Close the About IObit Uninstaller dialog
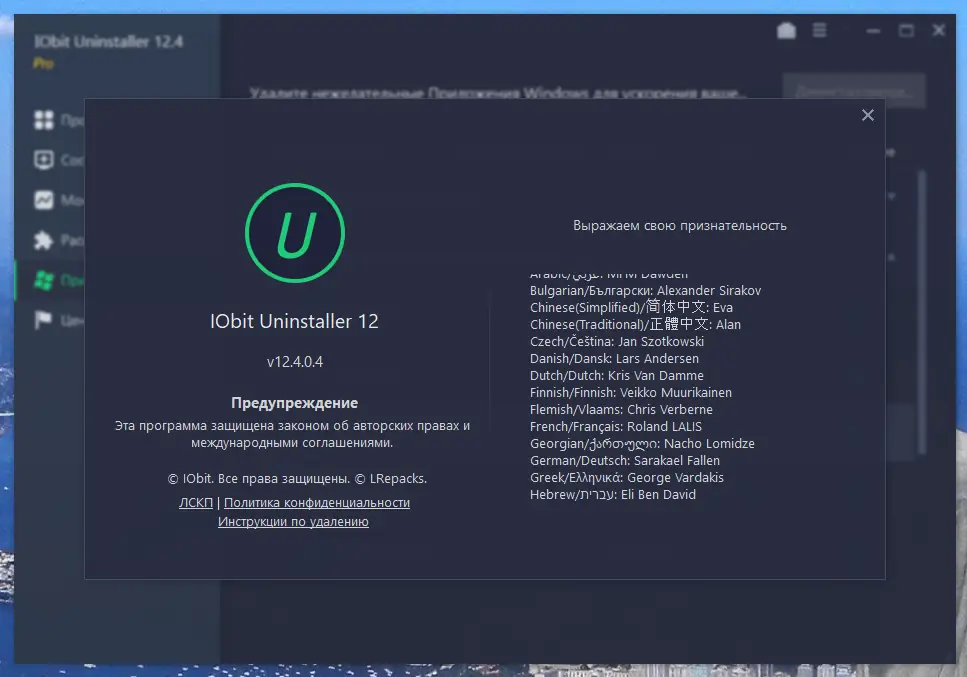 [x=867, y=115]
